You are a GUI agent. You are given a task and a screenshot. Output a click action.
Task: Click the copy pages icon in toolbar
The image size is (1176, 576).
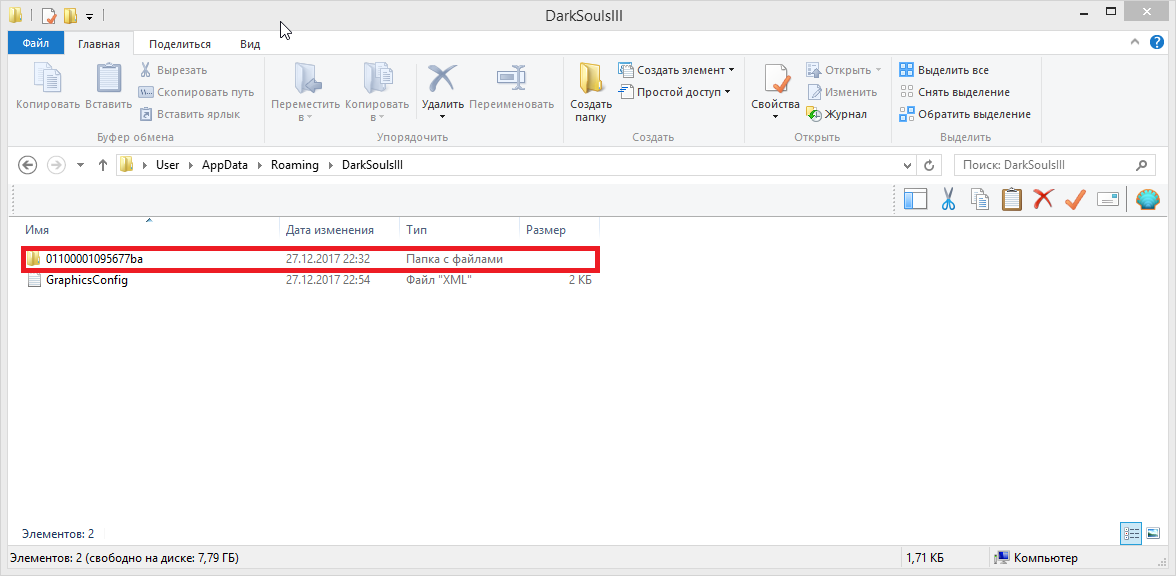pos(980,199)
